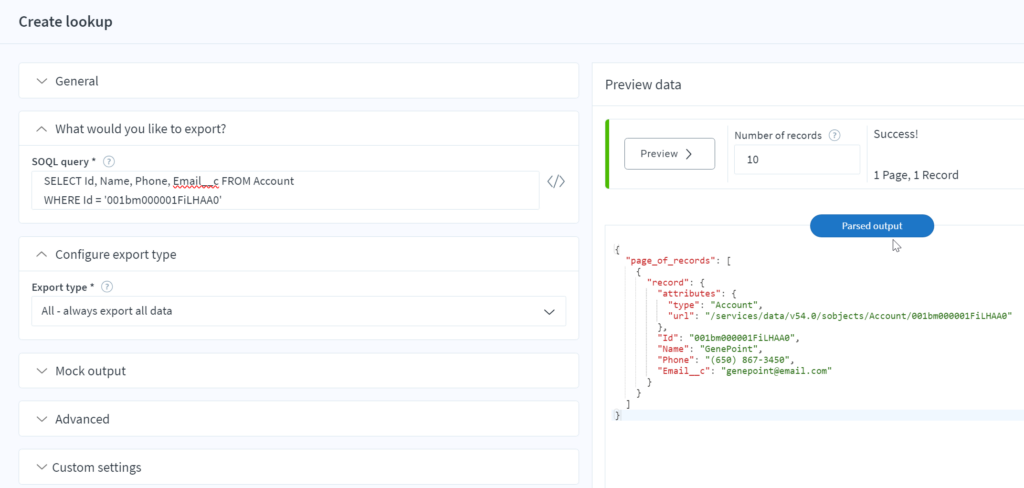Screen dimensions: 1024x488
Task: Select the Parsed output tab
Action: coord(871,226)
